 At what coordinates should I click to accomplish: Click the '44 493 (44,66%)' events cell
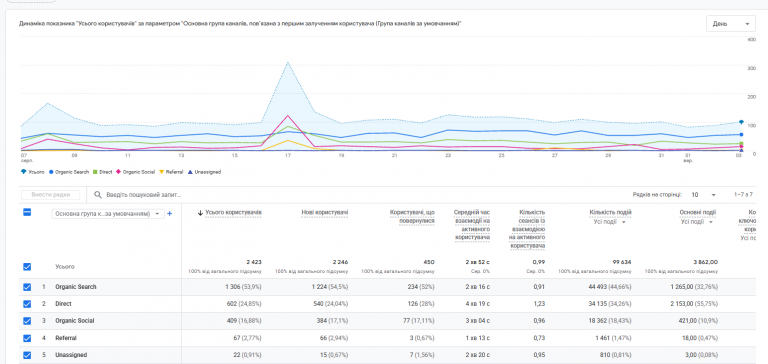610,287
